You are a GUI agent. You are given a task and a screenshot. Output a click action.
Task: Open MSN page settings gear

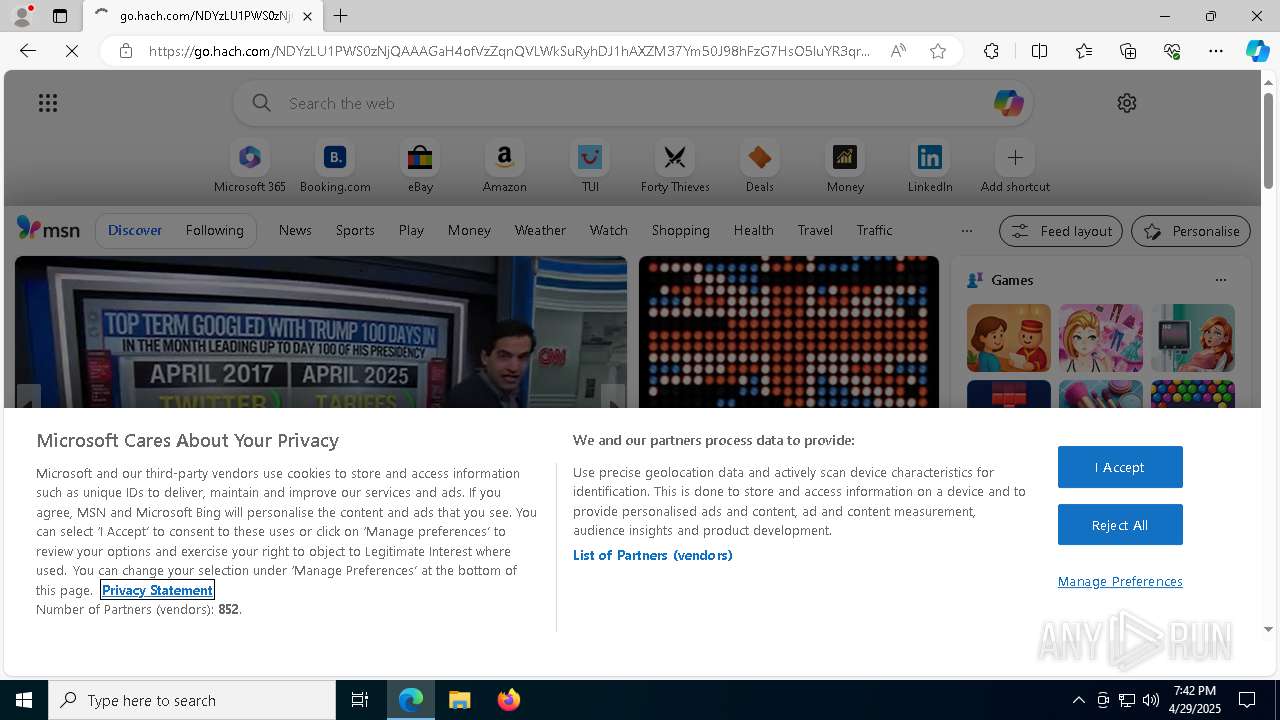(1127, 103)
